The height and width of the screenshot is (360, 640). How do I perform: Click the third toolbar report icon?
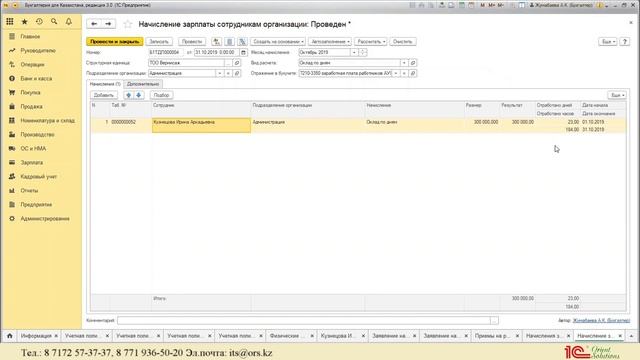[x=242, y=42]
